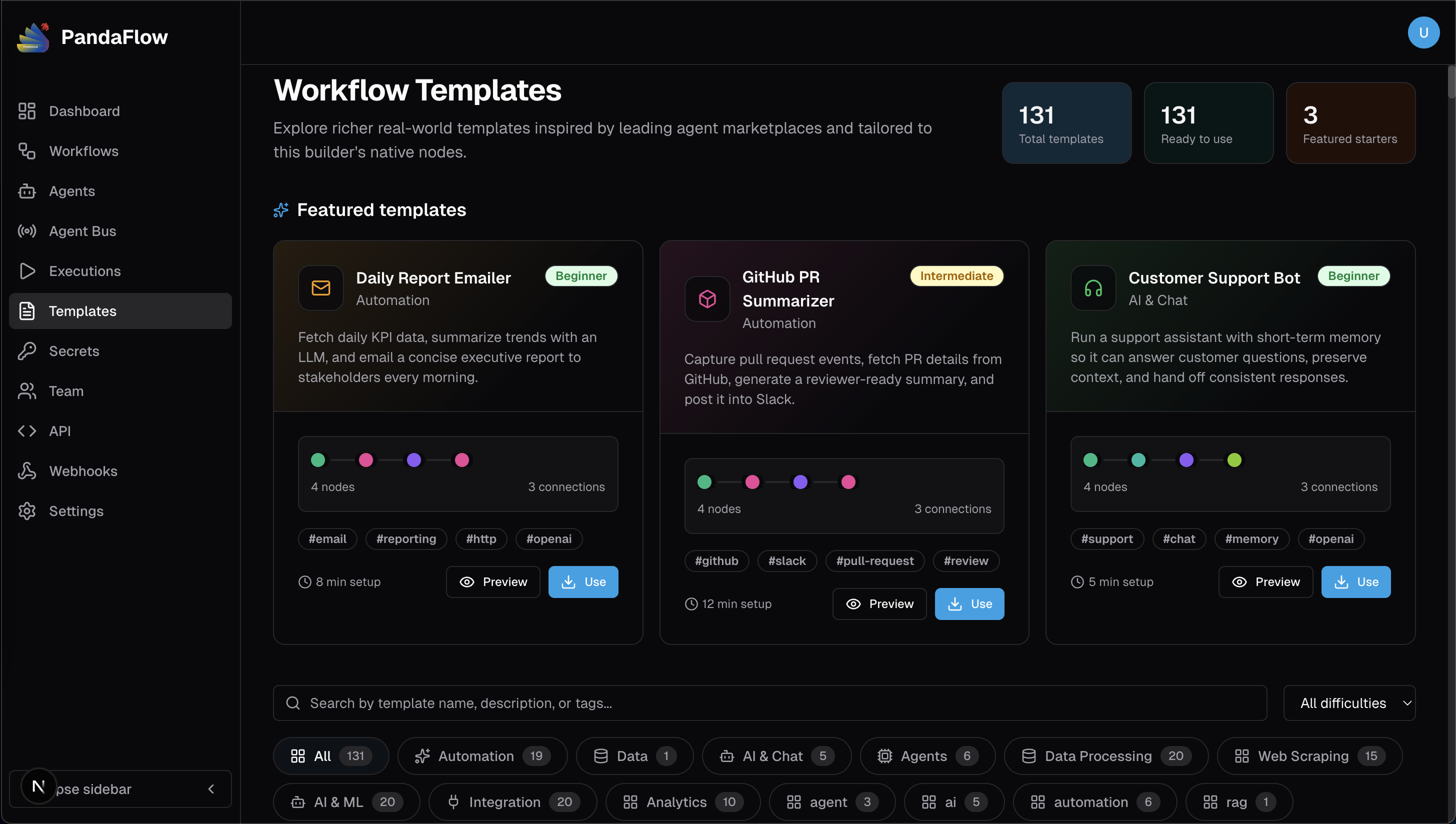Open Executions in the sidebar
The height and width of the screenshot is (824, 1456).
(x=120, y=271)
